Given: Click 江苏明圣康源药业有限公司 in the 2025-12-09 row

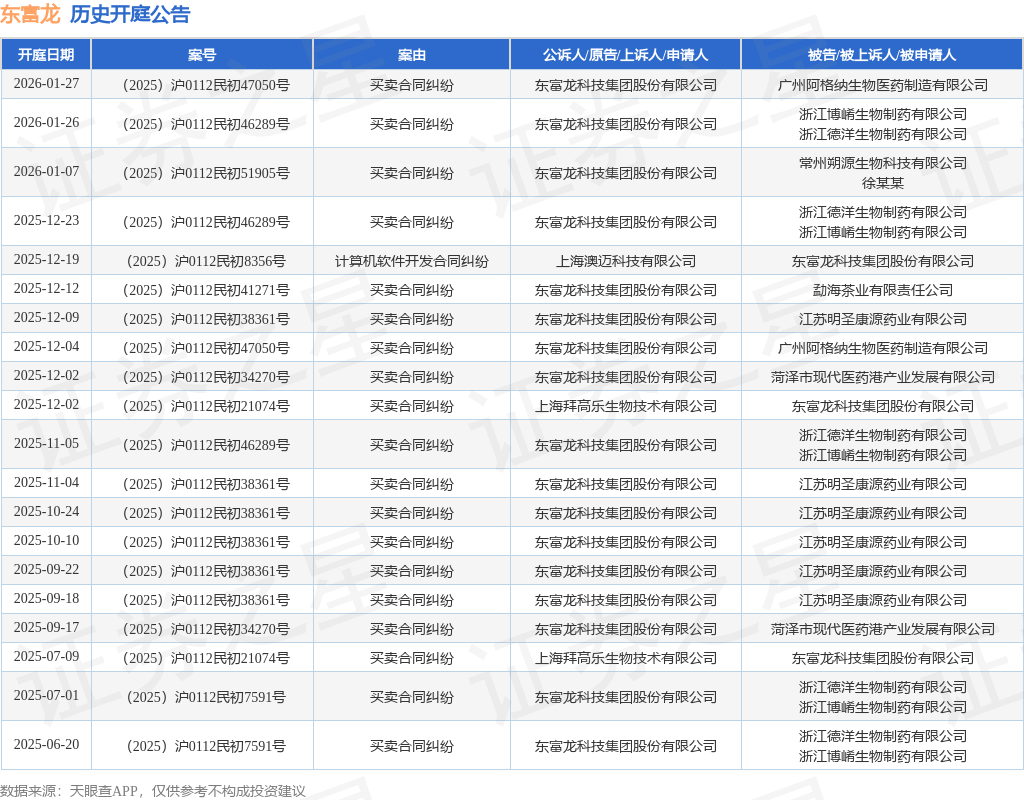Looking at the screenshot, I should 883,319.
